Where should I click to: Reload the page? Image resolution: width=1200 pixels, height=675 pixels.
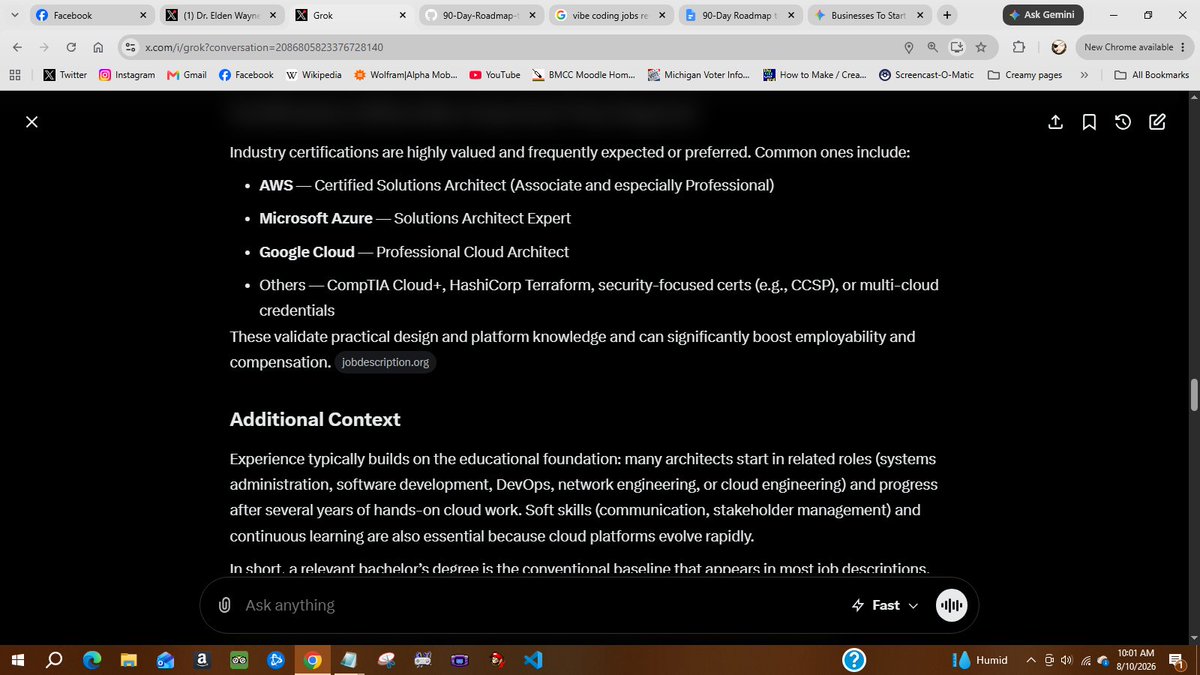[71, 47]
